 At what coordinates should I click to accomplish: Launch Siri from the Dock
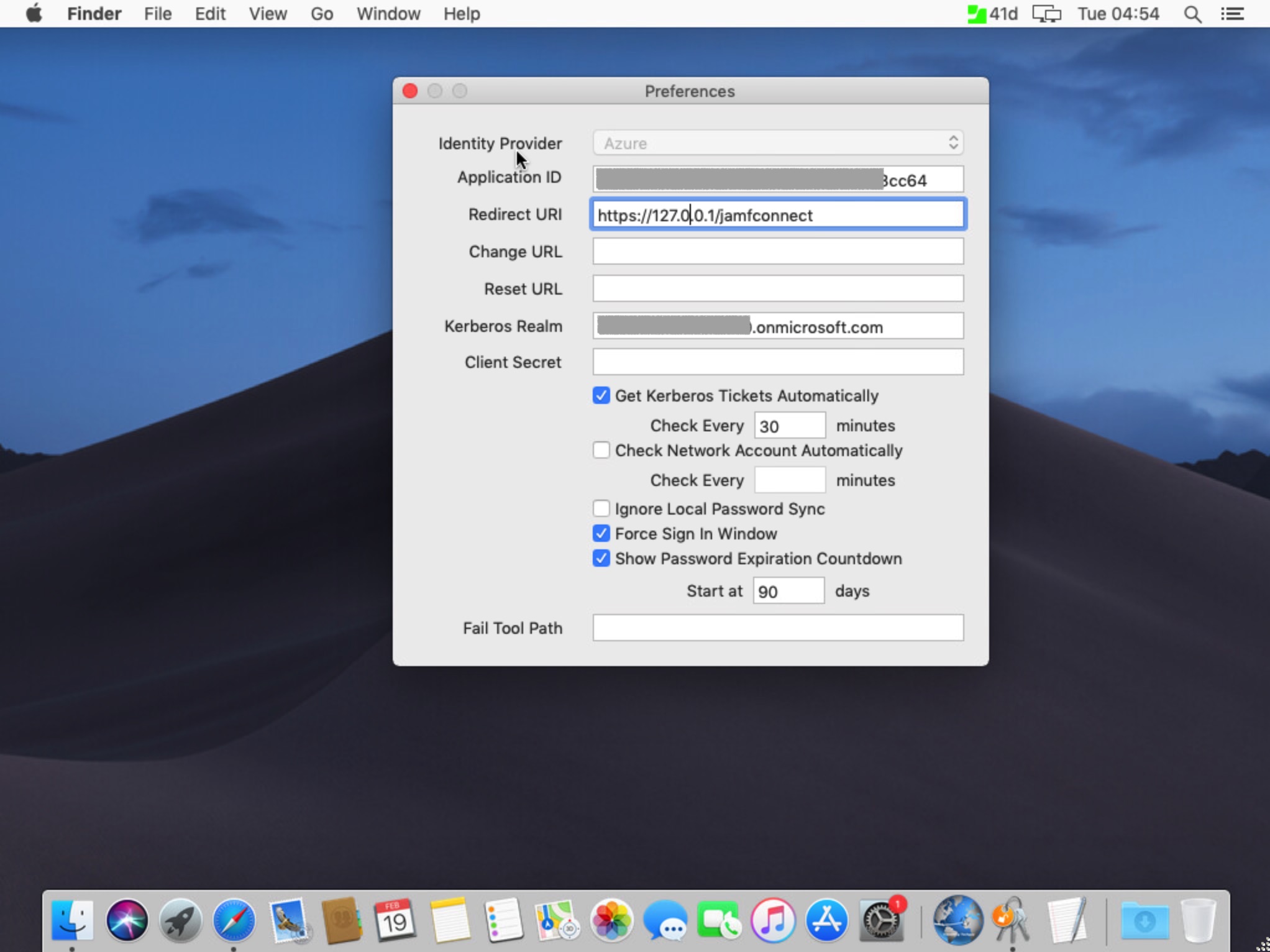tap(127, 920)
